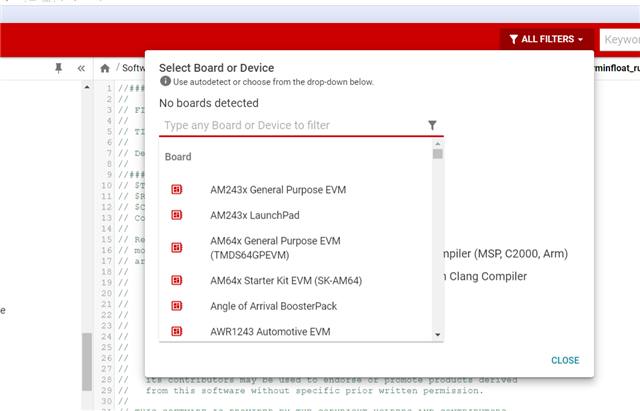This screenshot has width=640, height=411.
Task: Select AWR1243 Automotive EVM
Action: click(x=270, y=331)
